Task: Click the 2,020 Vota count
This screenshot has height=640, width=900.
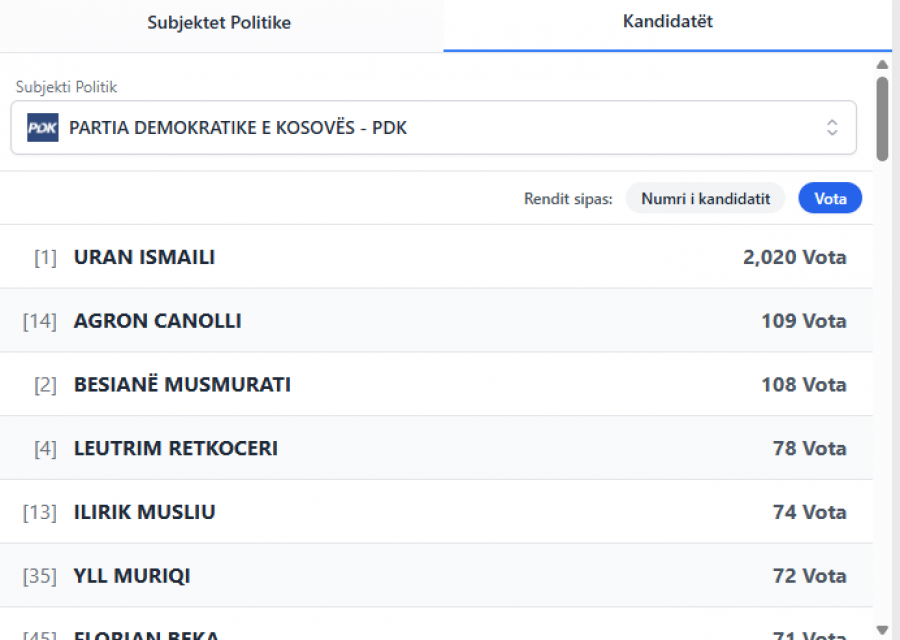Action: tap(794, 257)
